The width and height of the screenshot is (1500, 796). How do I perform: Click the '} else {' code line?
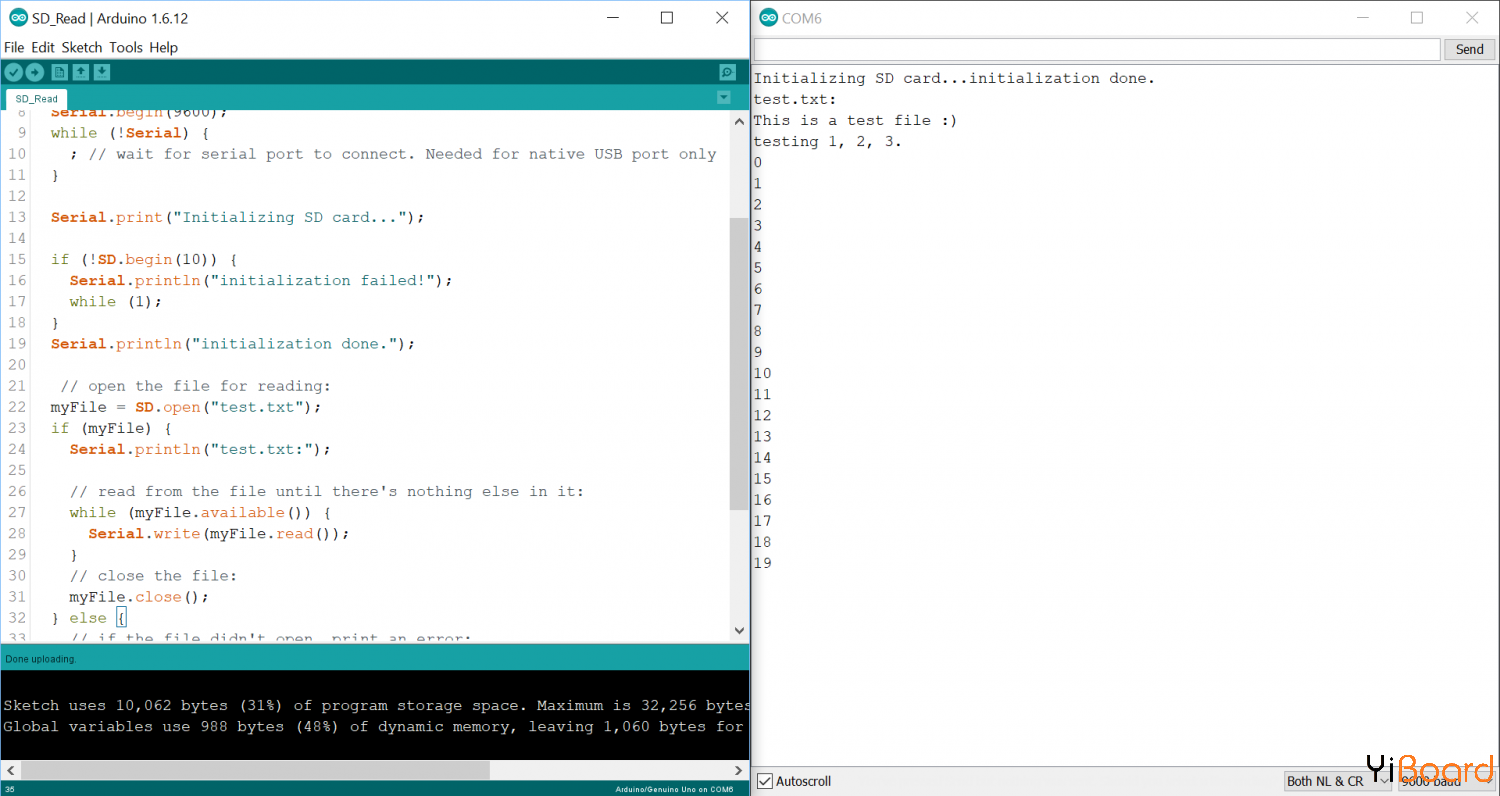pyautogui.click(x=88, y=618)
